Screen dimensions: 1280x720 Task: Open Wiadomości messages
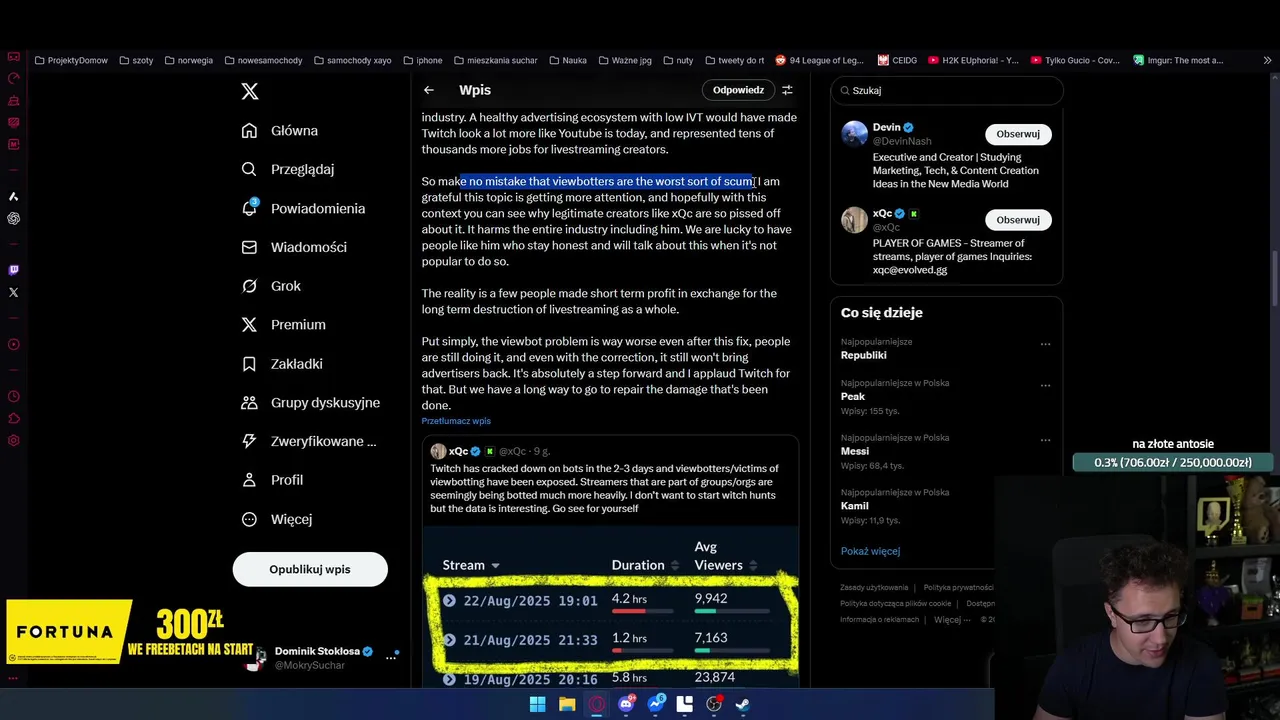pyautogui.click(x=294, y=247)
